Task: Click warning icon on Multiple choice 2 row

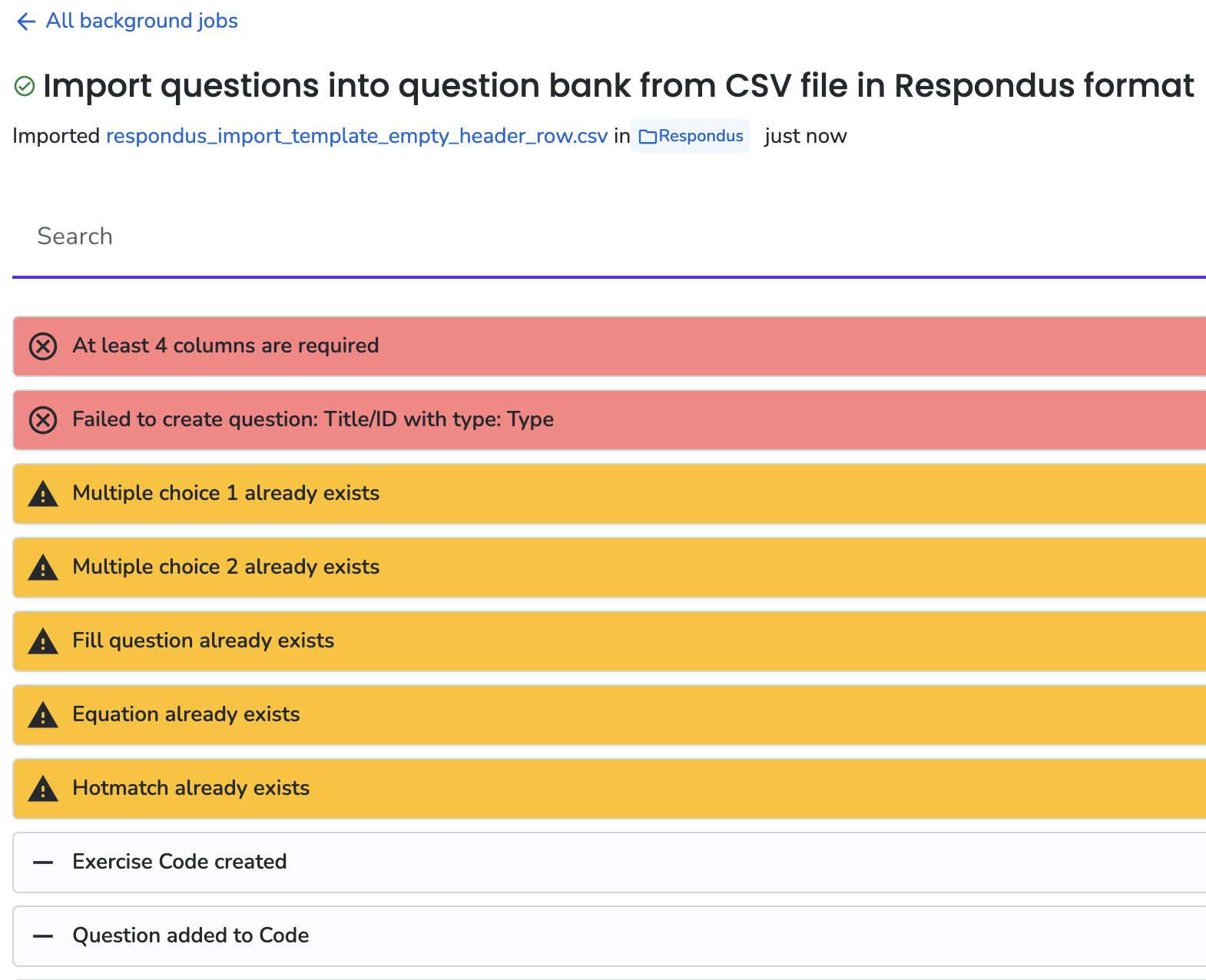Action: tap(43, 568)
